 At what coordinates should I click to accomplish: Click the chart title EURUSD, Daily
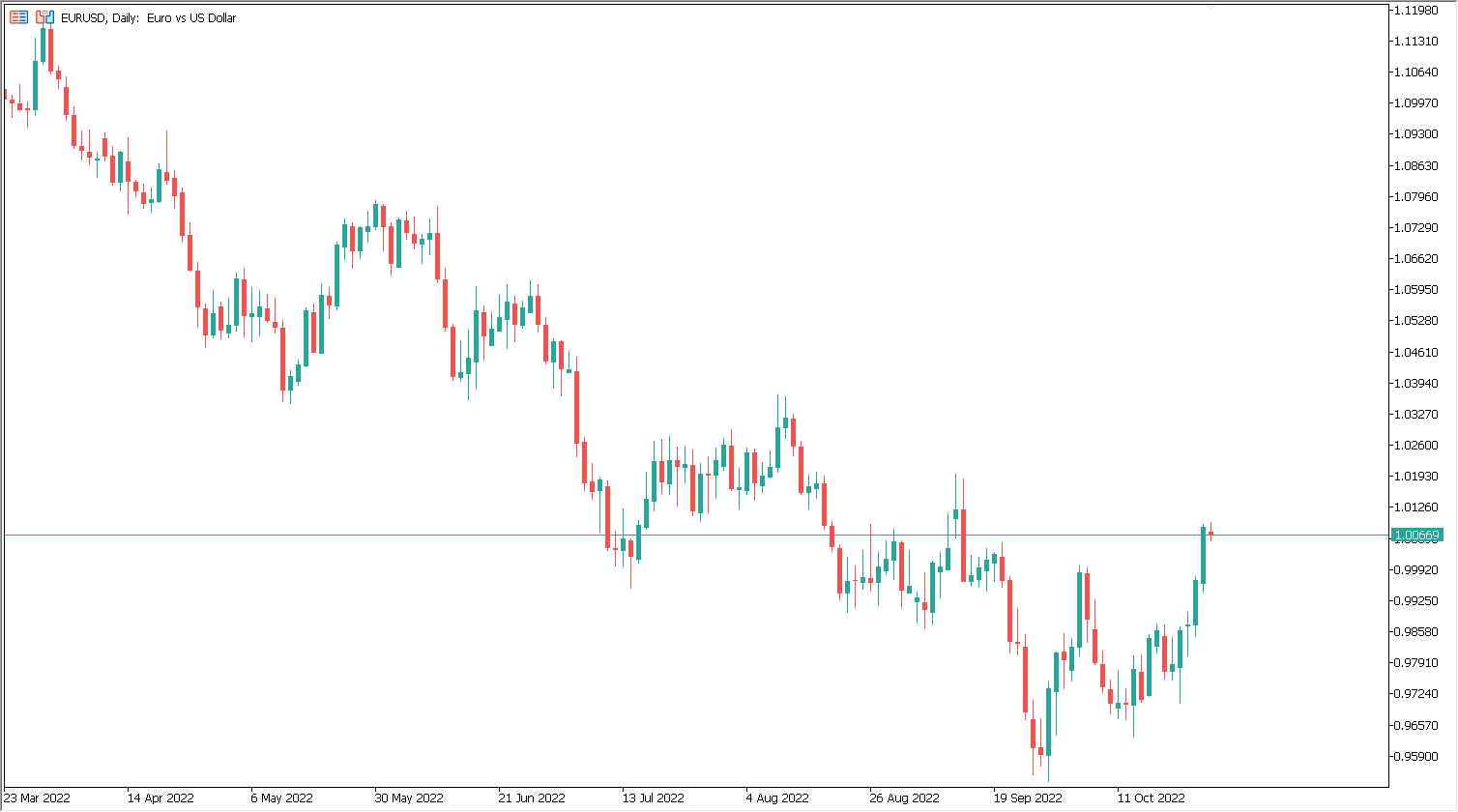tap(101, 18)
